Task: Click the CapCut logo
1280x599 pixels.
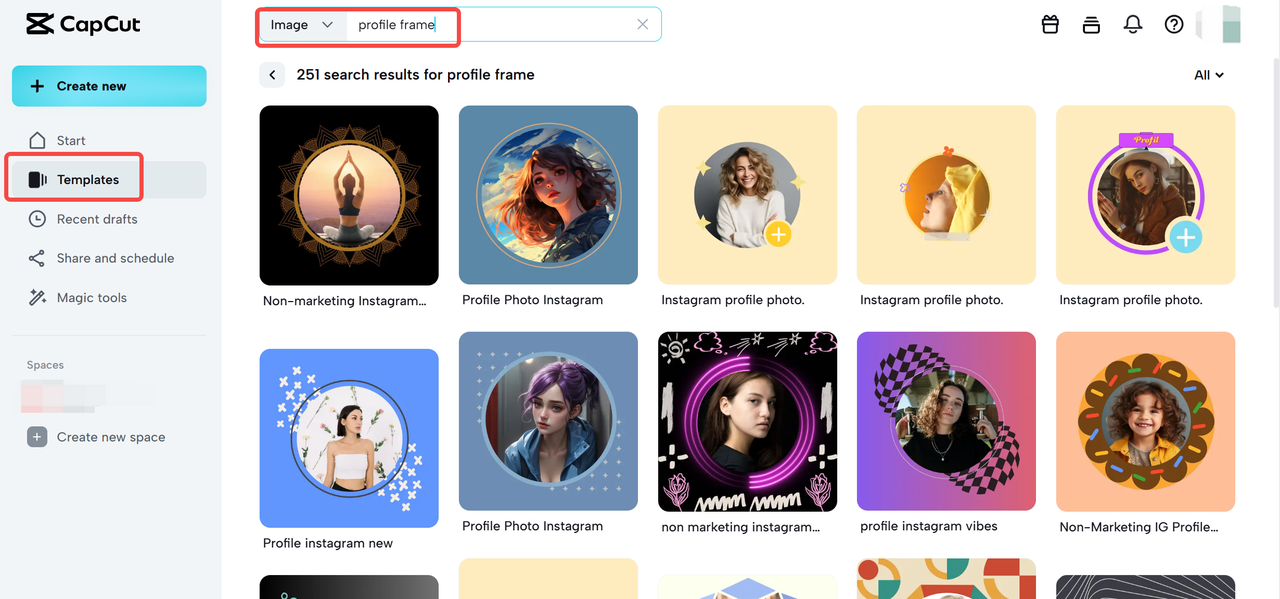Action: pyautogui.click(x=84, y=24)
